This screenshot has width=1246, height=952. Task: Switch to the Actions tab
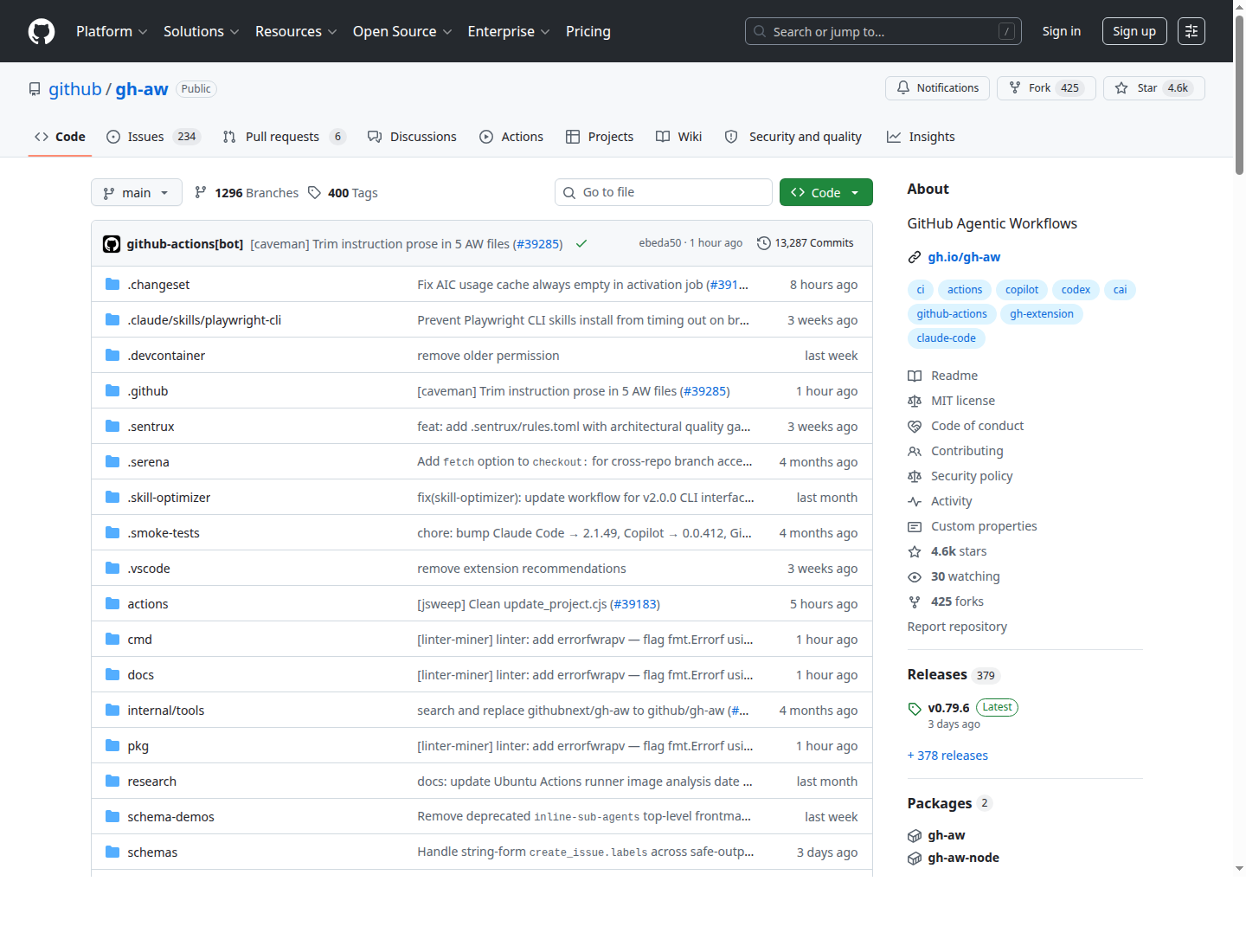click(511, 137)
